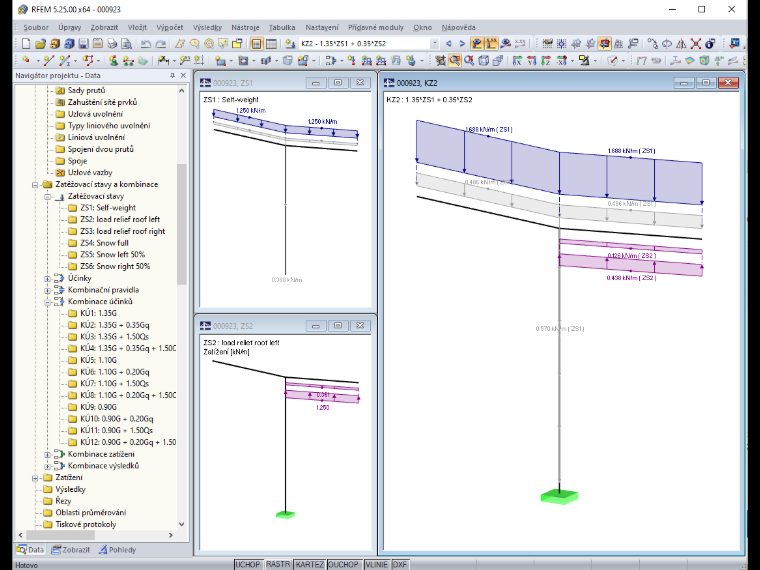Toggle the show loads eye button

[x=477, y=44]
